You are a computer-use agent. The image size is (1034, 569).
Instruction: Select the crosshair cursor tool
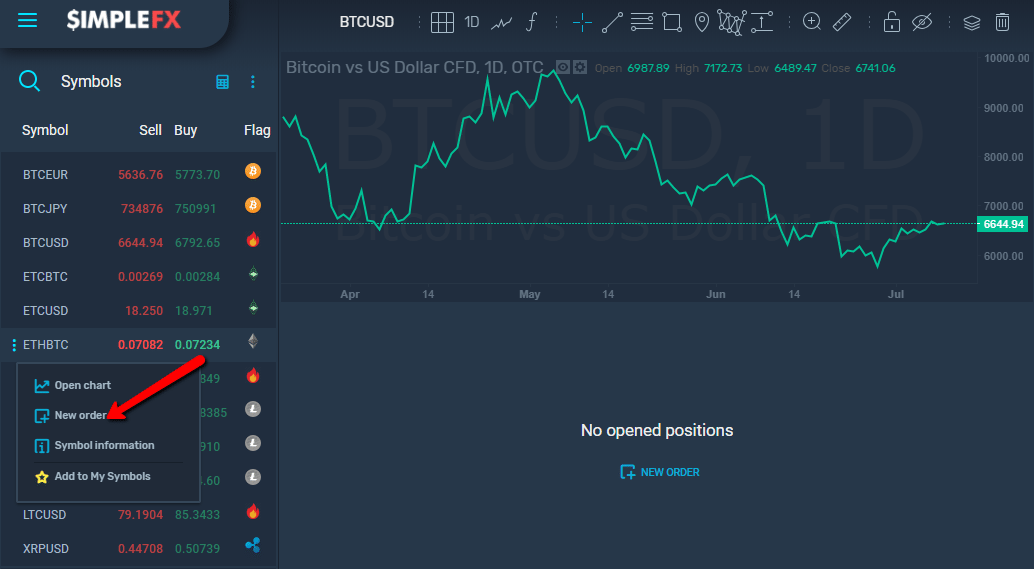(x=583, y=22)
